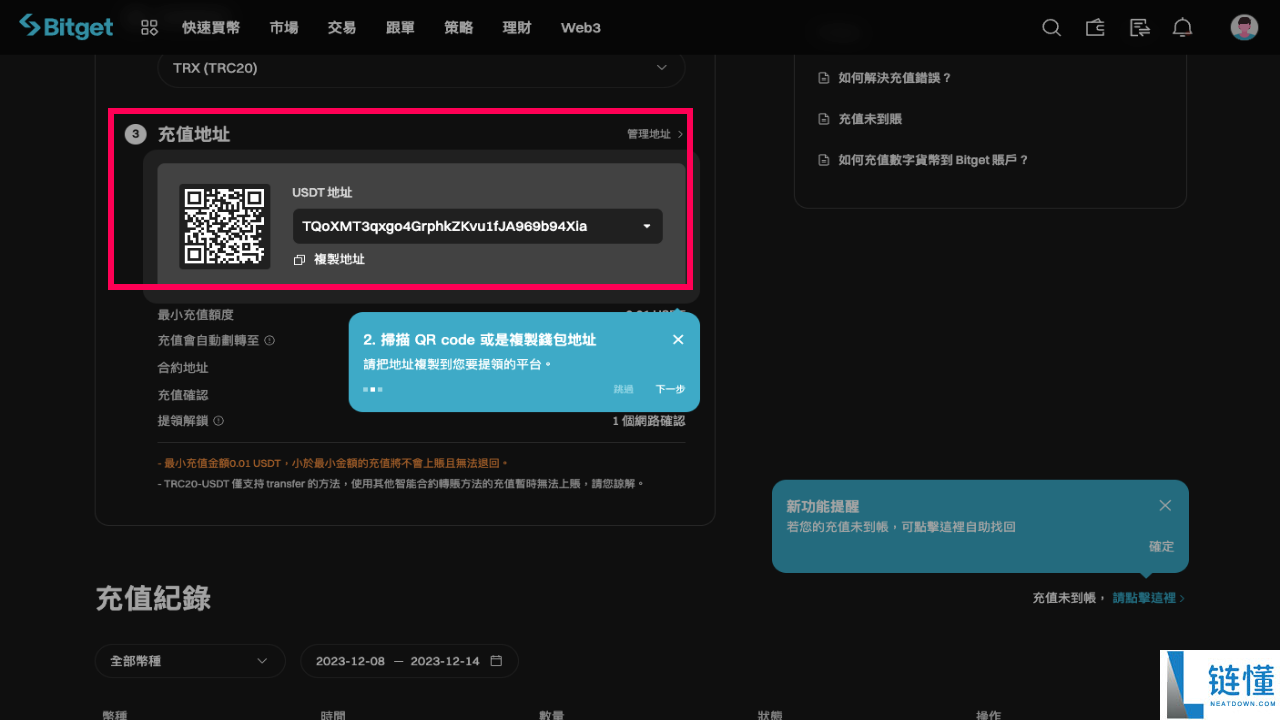Click document icon beside 如何充值數字貨幣
Screen dimensions: 1280x720
824,160
